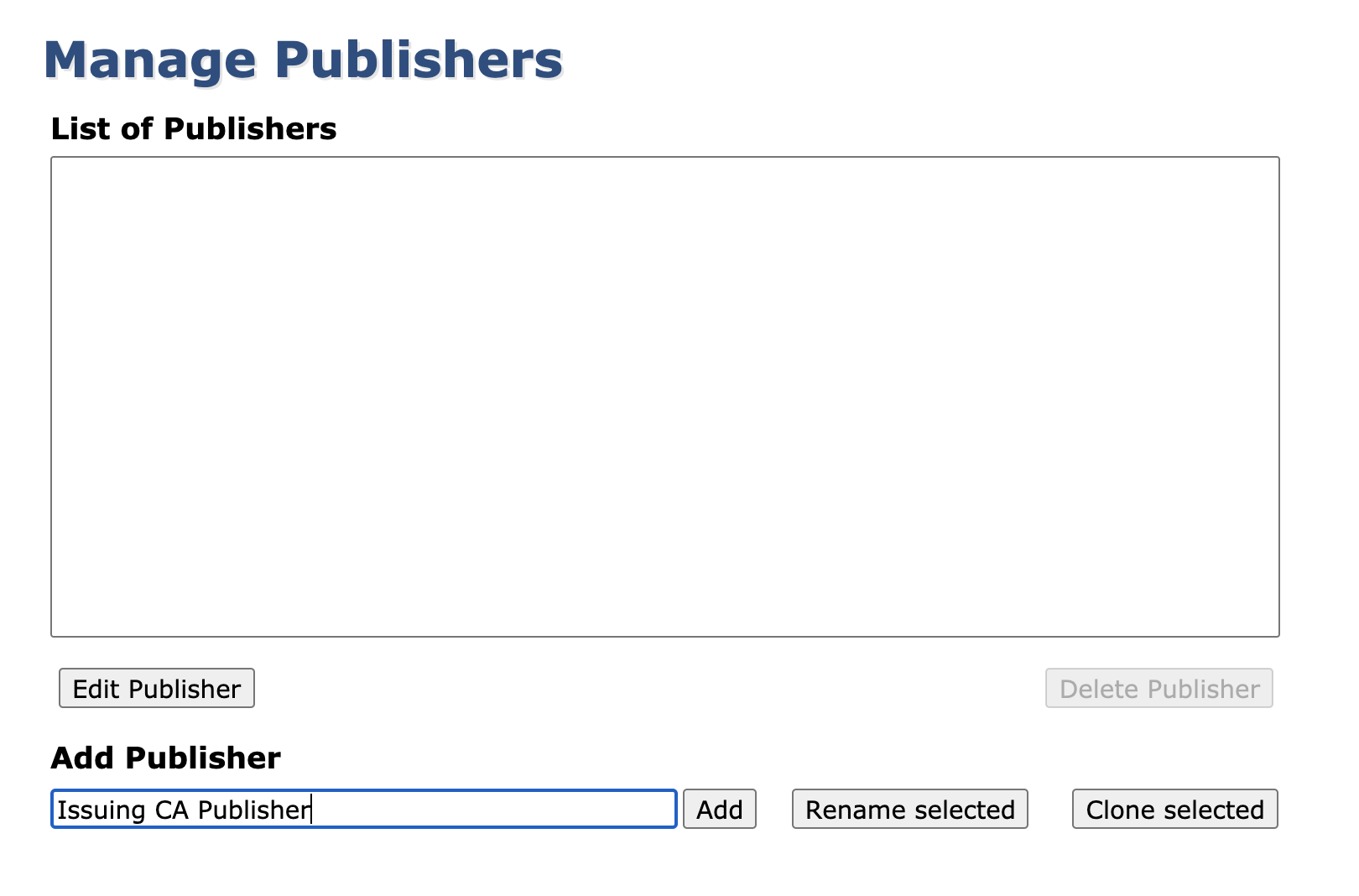Focus the publisher name text field
Screen dimensions: 1359x896
363,810
